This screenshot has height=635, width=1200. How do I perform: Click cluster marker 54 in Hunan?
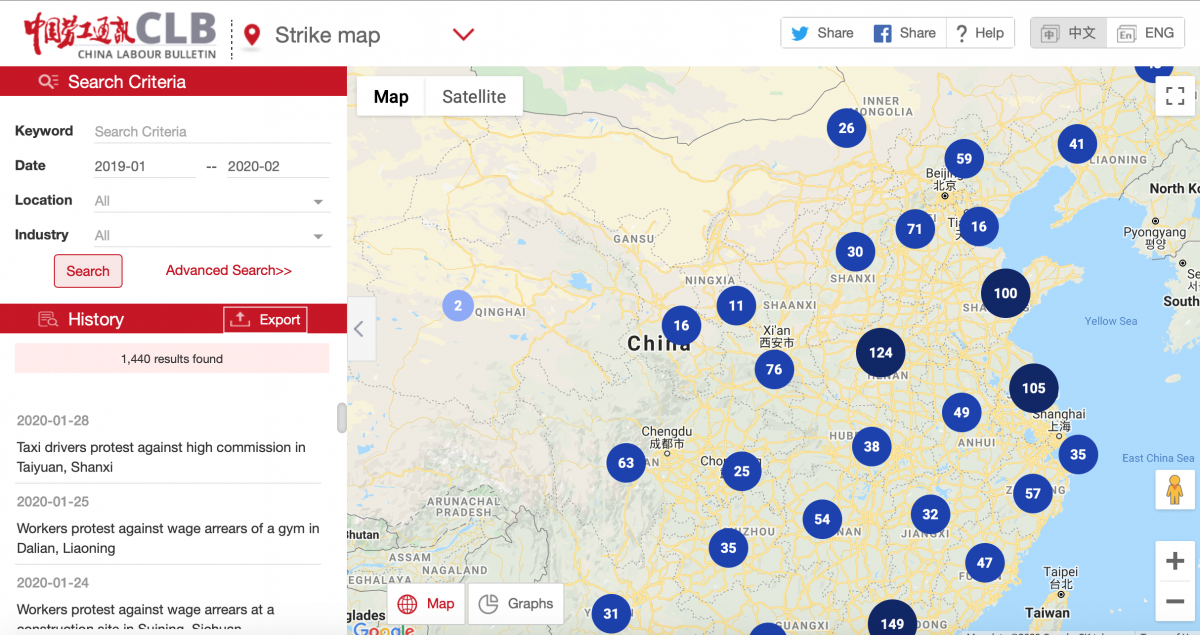(822, 519)
